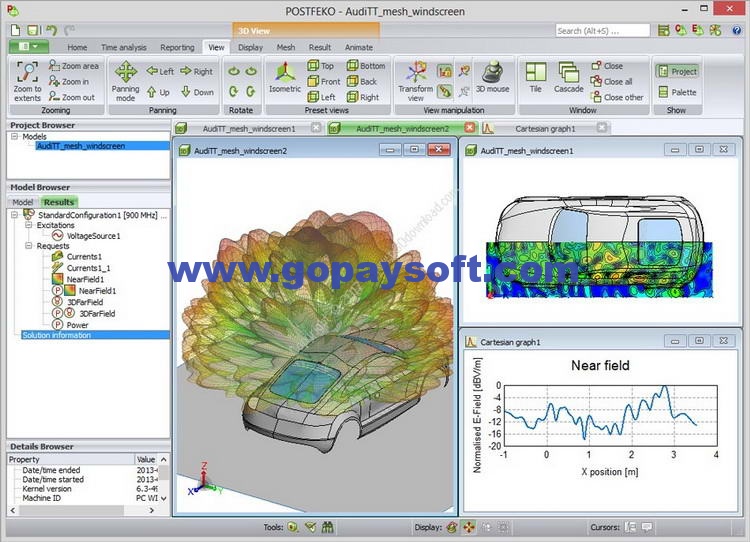
Task: Switch to Cartesian graph1 document tab
Action: coord(545,128)
